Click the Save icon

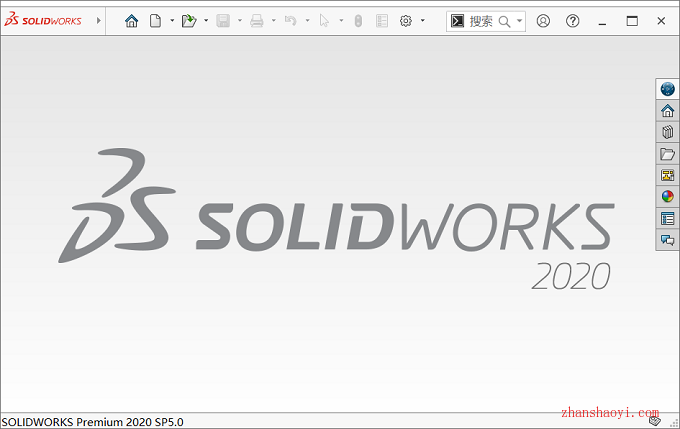(x=223, y=20)
